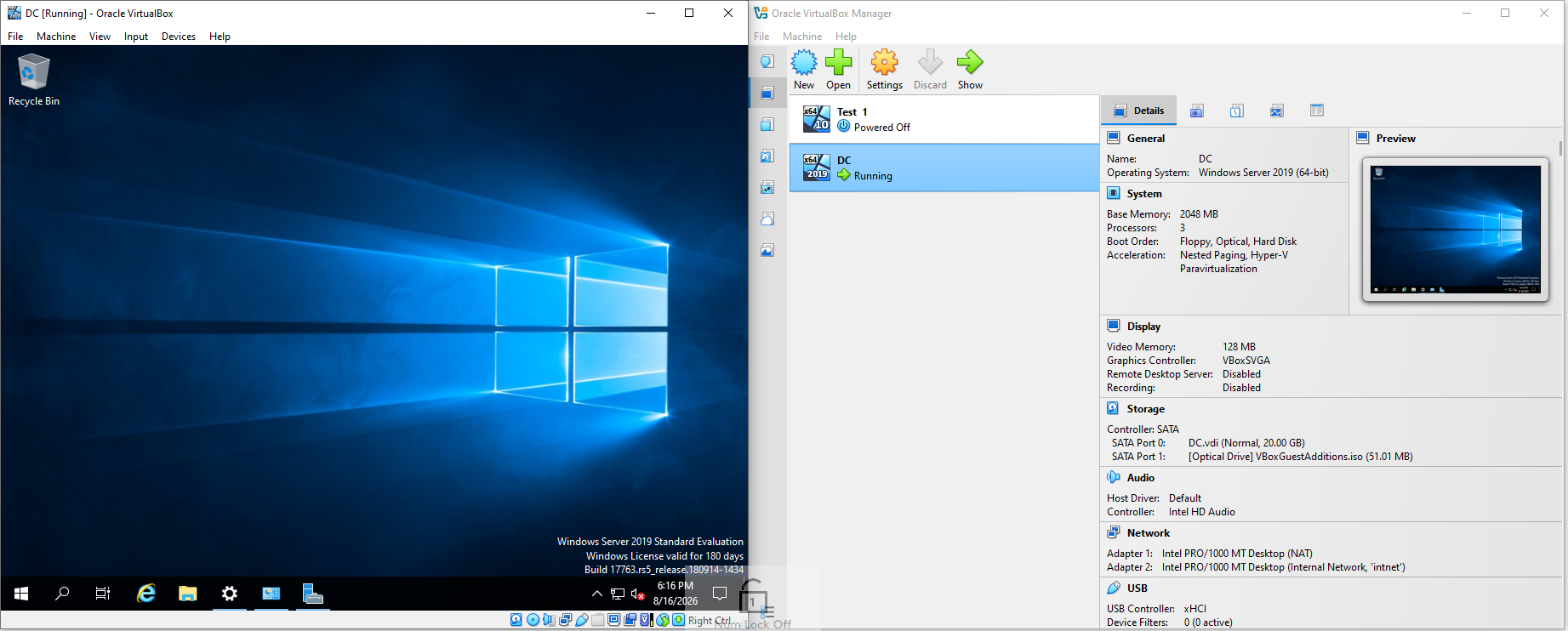Click the General section header link

tap(1146, 139)
